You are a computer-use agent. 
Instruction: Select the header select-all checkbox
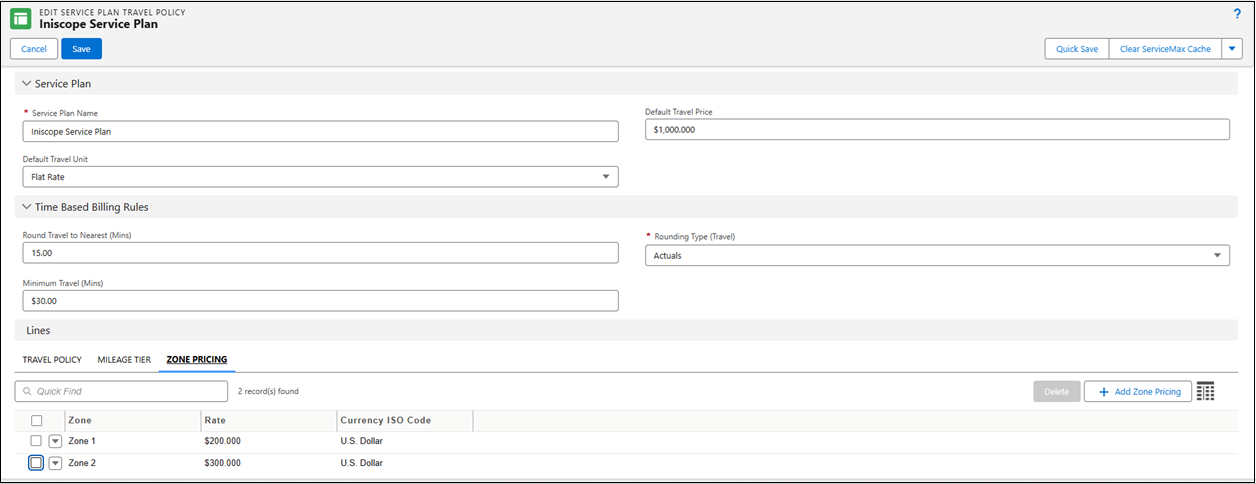coord(37,421)
